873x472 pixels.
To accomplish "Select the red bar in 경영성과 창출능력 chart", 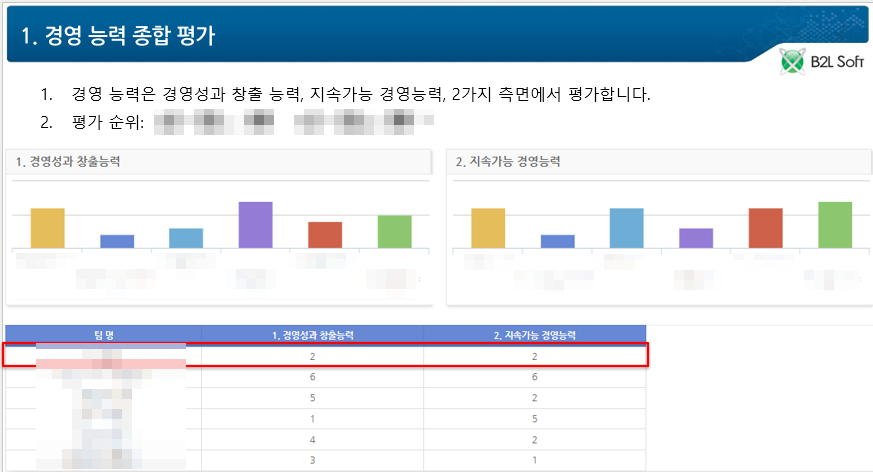I will (x=325, y=235).
